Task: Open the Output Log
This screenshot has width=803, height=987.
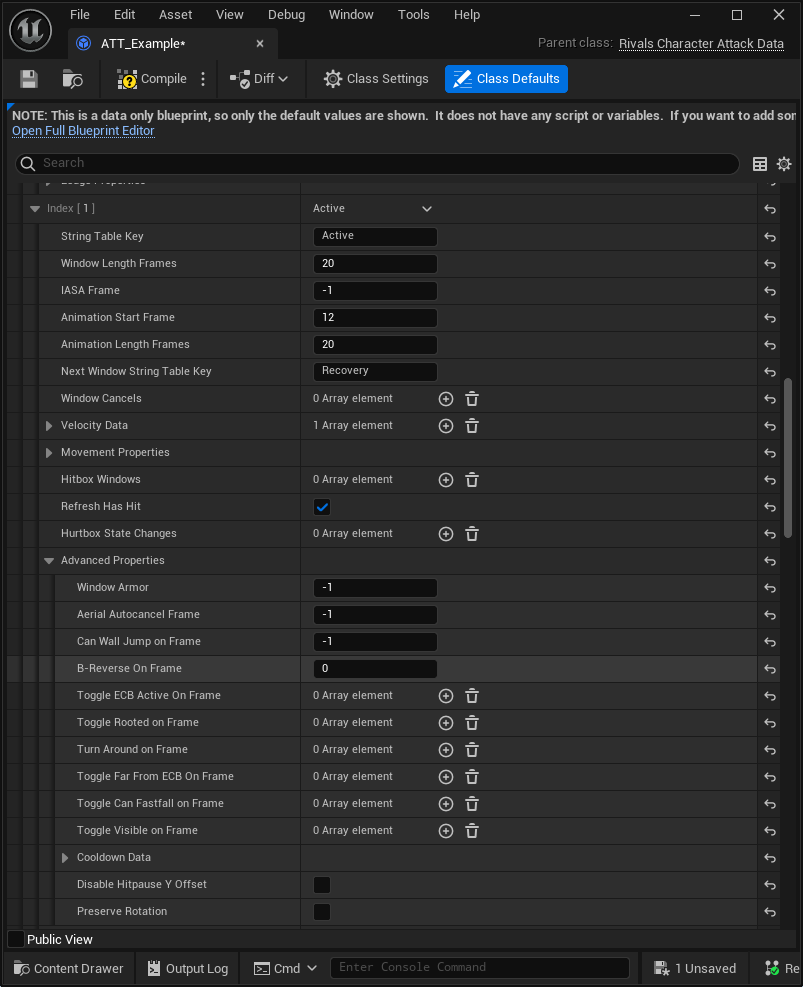Action: [x=188, y=968]
